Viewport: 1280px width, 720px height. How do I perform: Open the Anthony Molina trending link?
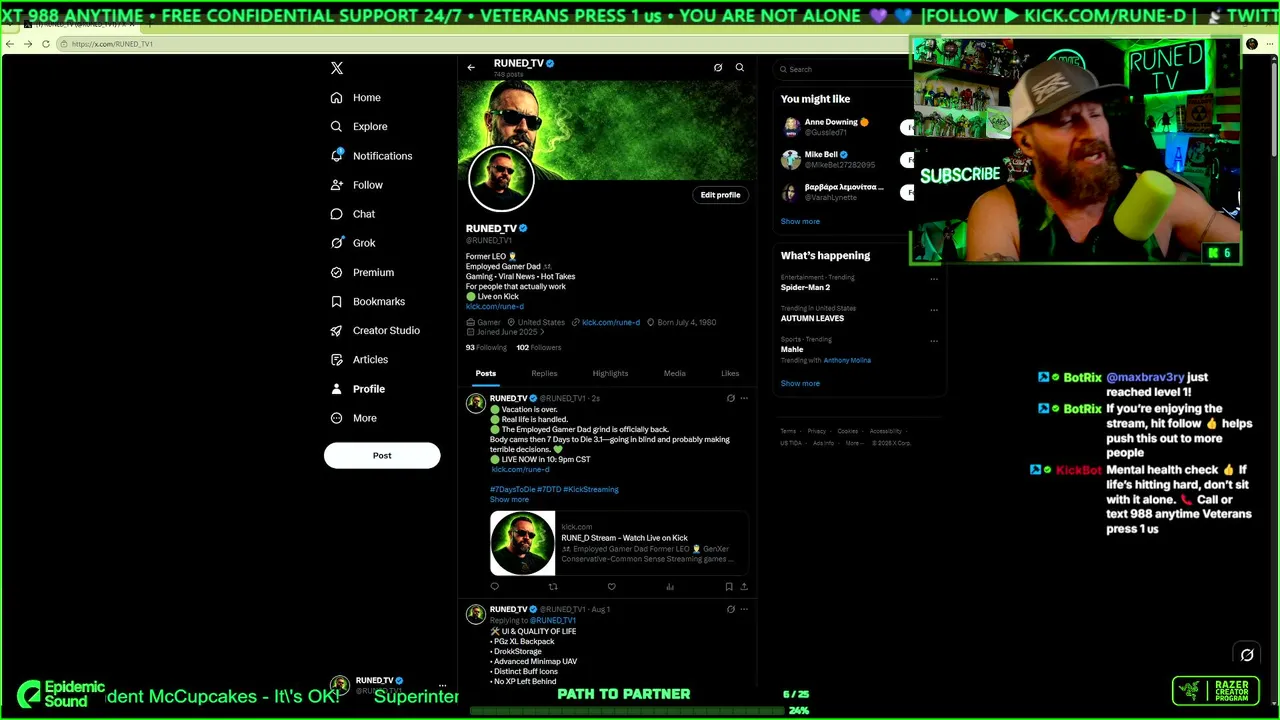(x=847, y=360)
